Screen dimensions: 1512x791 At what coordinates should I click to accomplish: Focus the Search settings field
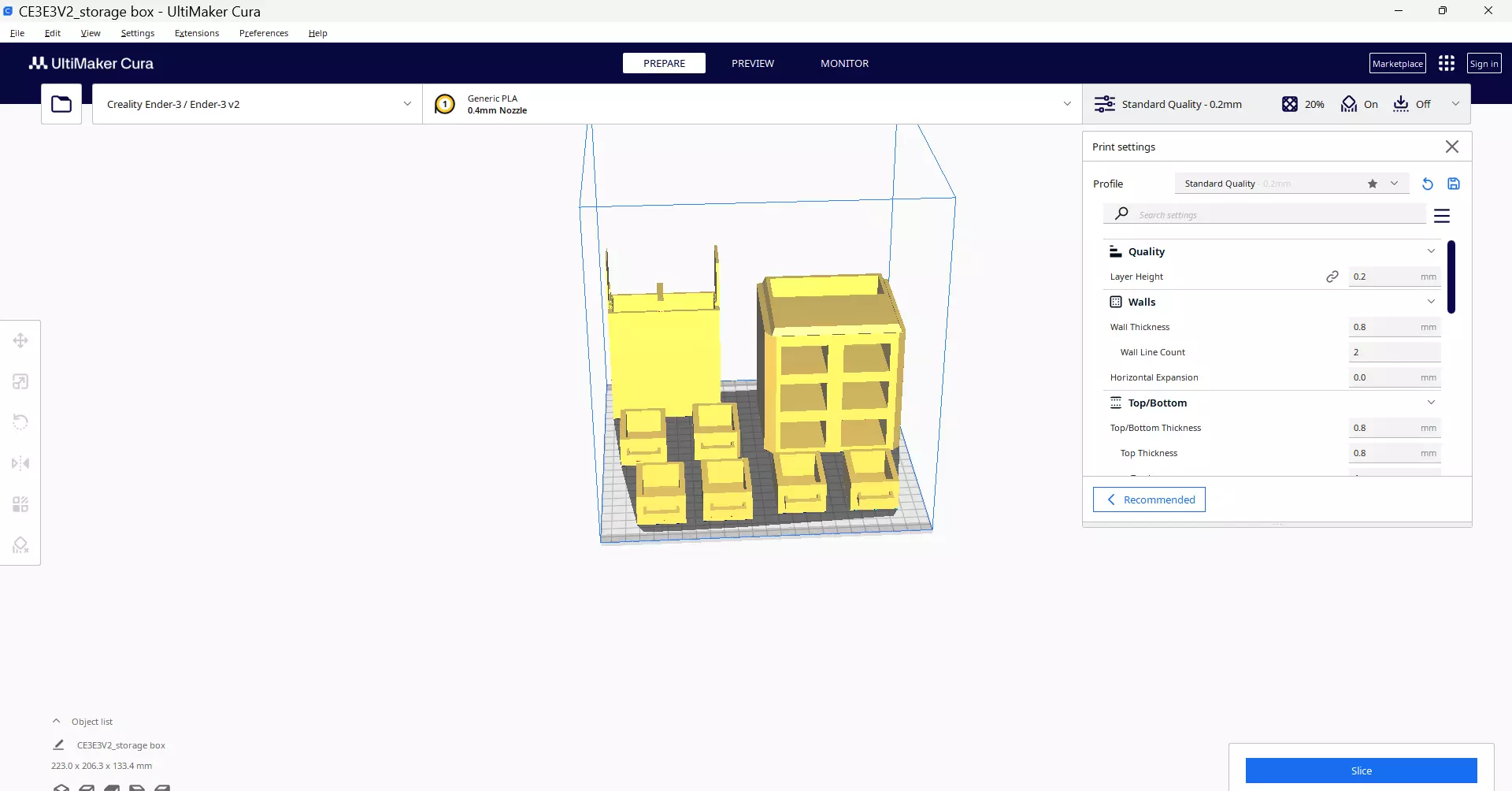coord(1265,214)
